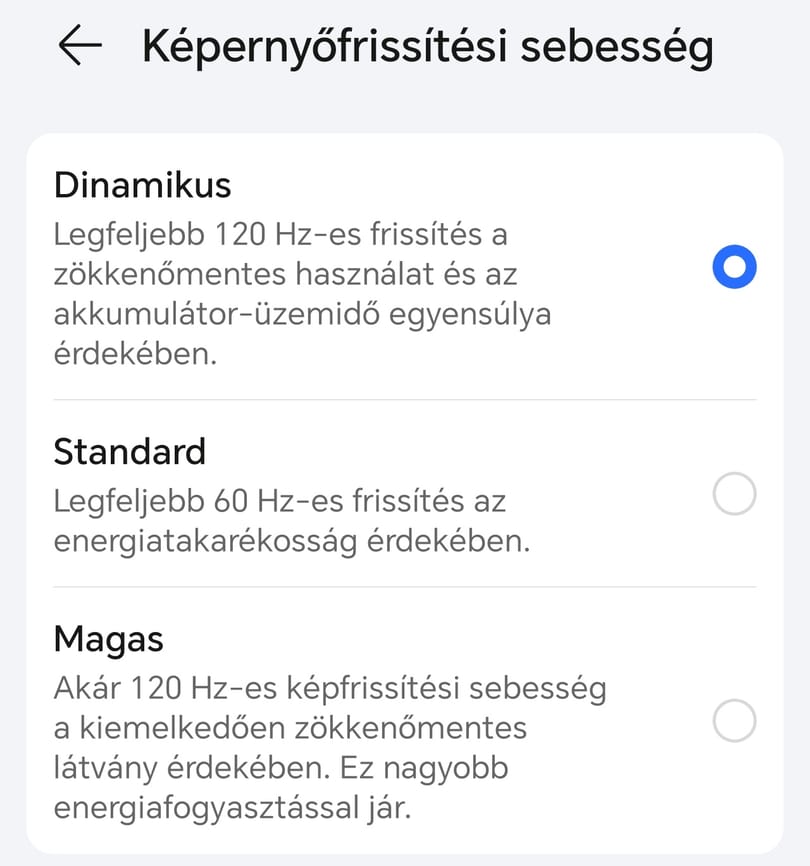Choose the Magas radio button
810x866 pixels.
pos(734,721)
